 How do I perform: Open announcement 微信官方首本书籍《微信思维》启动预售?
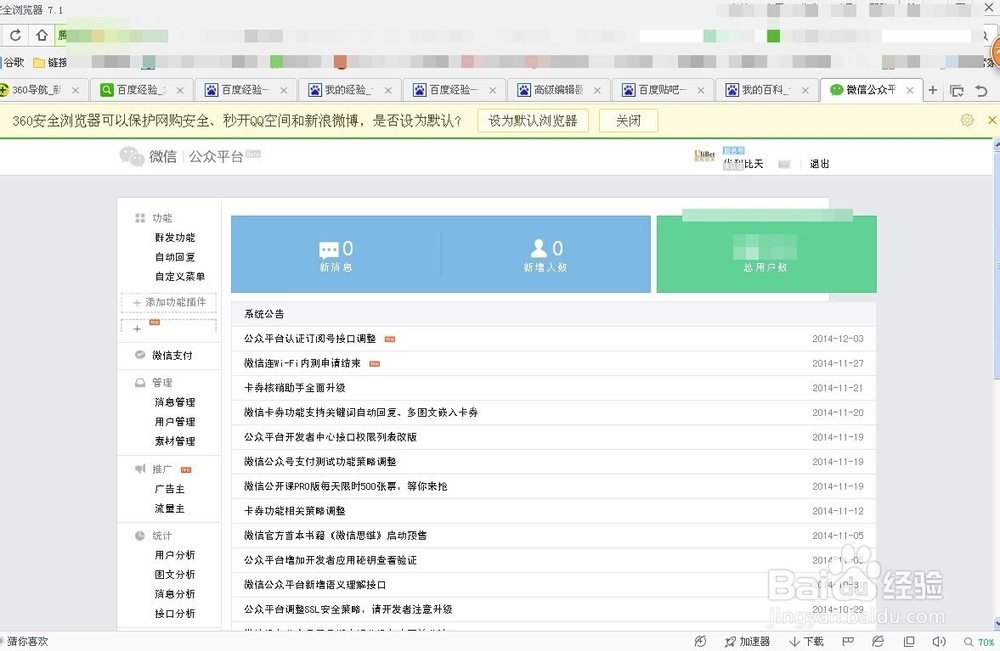[335, 536]
